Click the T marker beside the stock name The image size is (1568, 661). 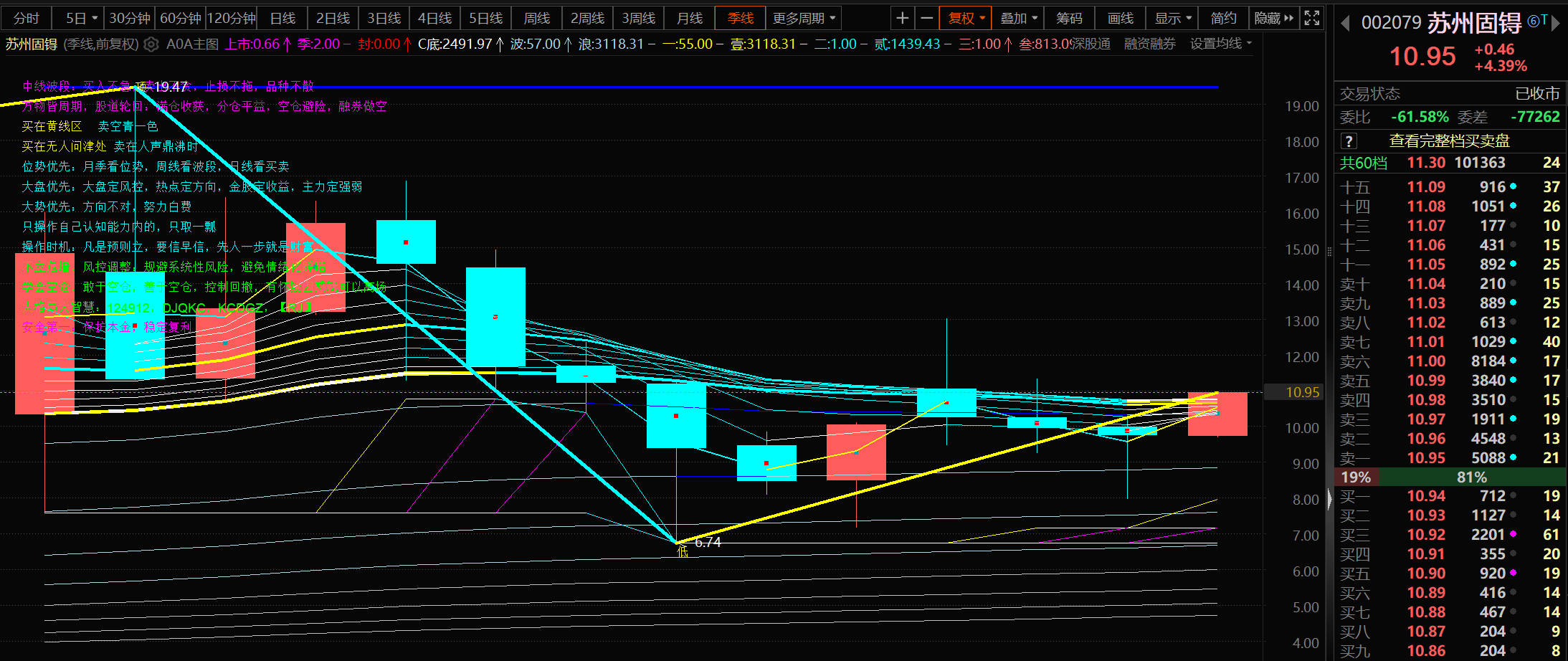click(x=1543, y=21)
